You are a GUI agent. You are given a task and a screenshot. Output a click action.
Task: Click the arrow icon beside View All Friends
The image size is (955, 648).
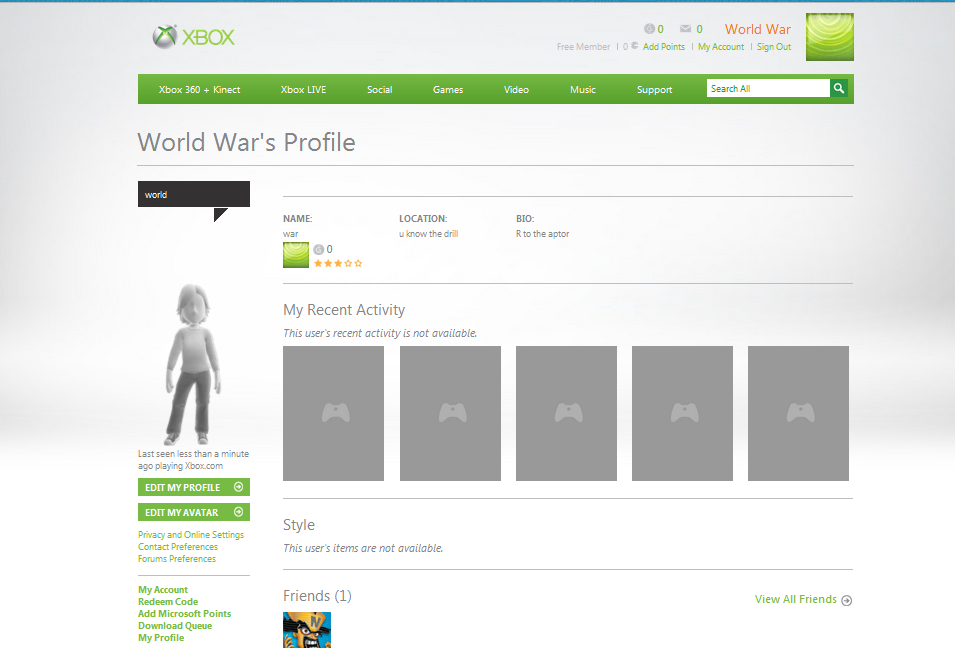pos(847,600)
